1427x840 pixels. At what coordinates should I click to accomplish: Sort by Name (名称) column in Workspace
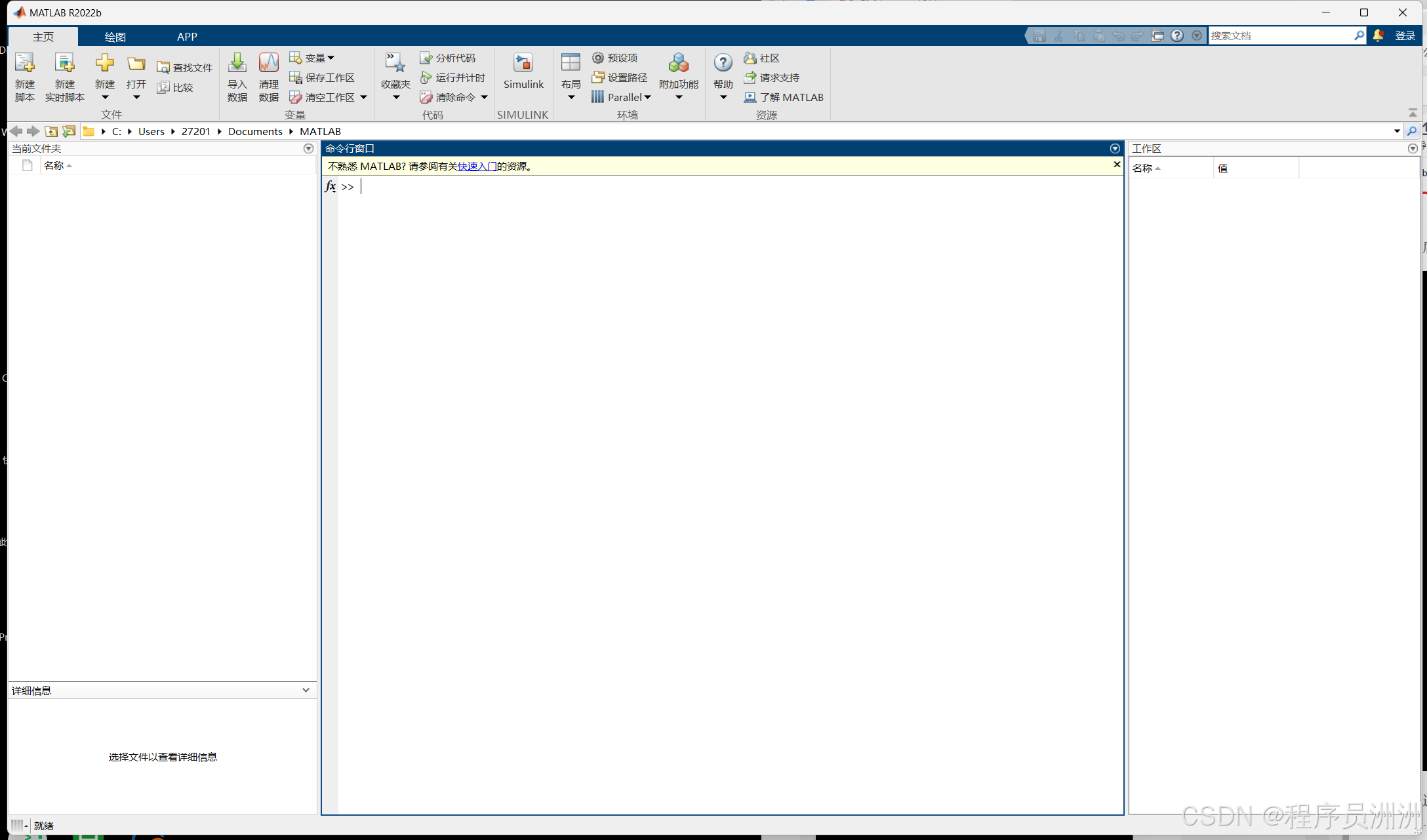[x=1171, y=169]
